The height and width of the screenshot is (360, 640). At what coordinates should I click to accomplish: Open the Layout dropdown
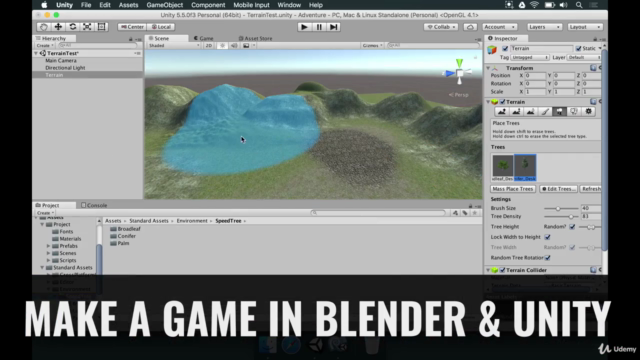point(584,27)
